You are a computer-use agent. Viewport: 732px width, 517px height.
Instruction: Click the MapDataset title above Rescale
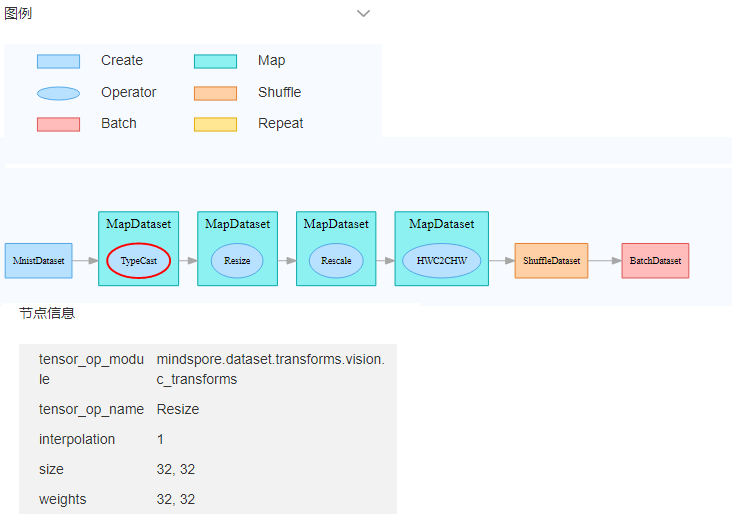coord(336,224)
